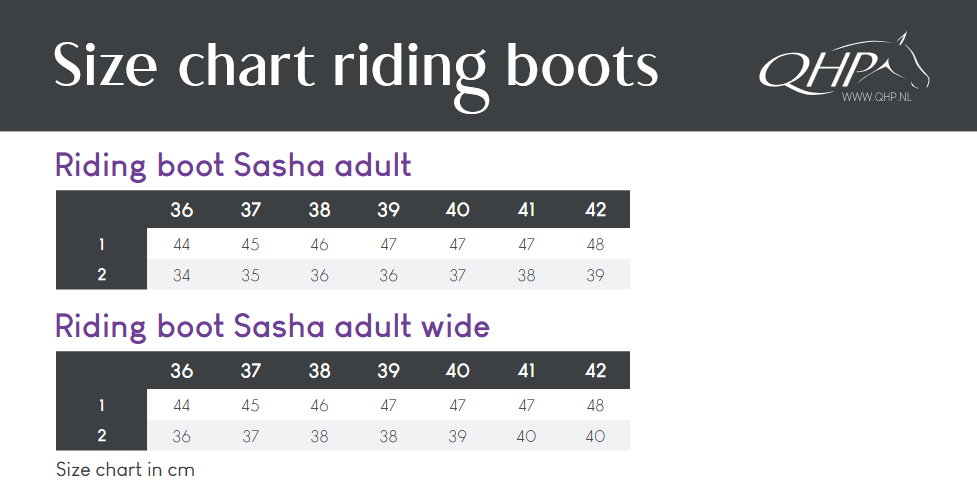This screenshot has width=977, height=488.
Task: Click size 36 header in Sasha adult table
Action: pos(181,209)
